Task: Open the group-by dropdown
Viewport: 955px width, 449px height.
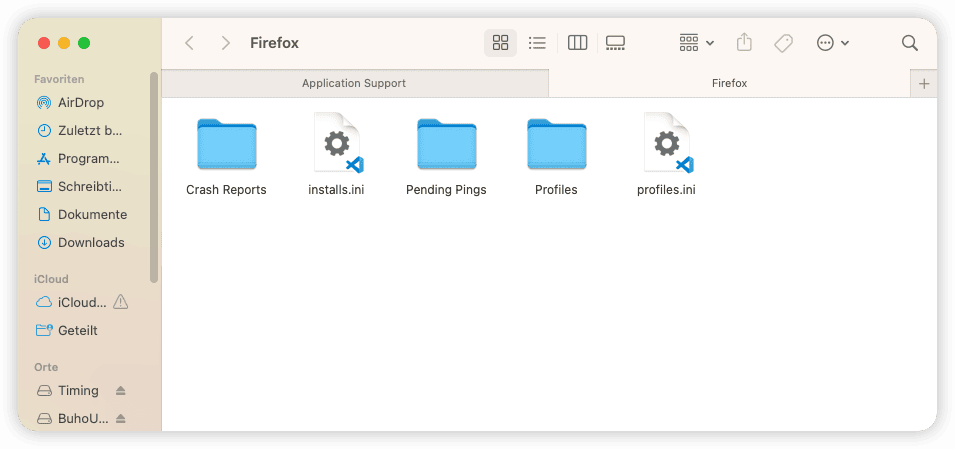Action: 697,43
